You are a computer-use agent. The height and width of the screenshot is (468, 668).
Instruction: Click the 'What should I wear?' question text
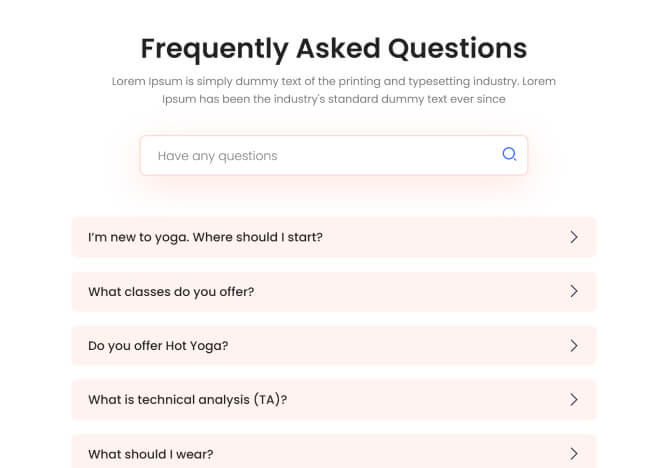(150, 454)
